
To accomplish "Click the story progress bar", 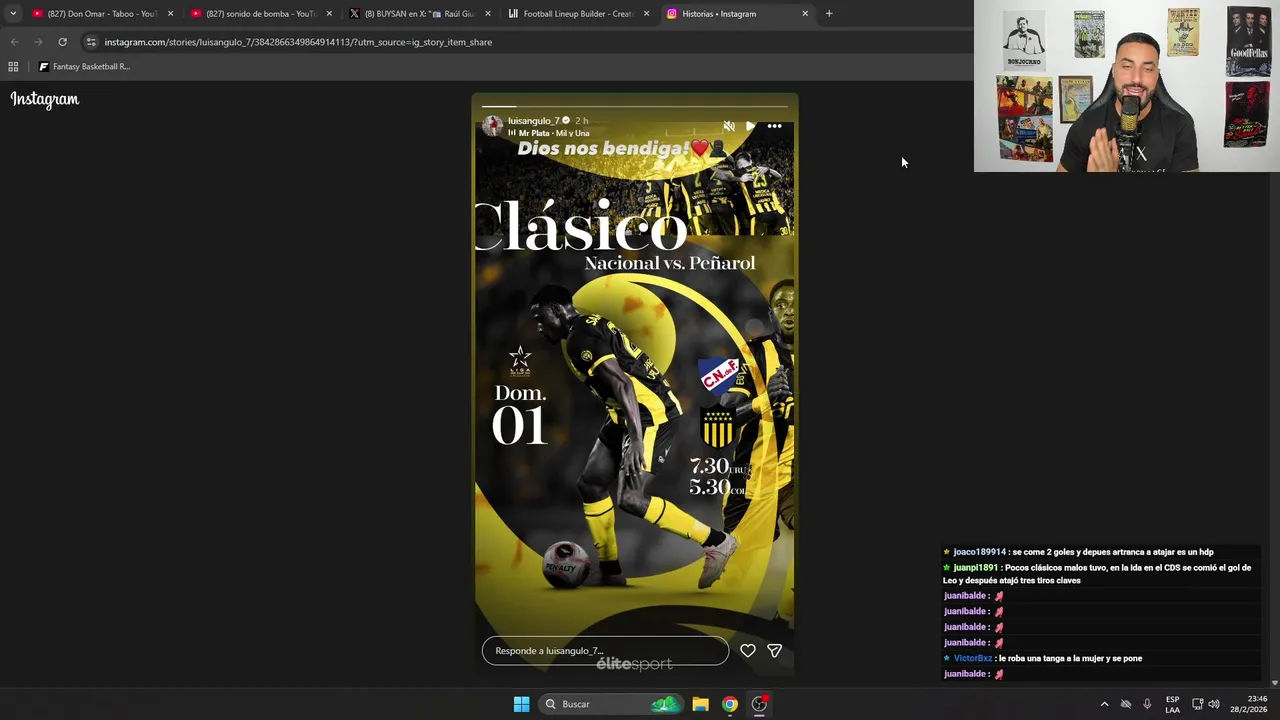I will tap(635, 106).
